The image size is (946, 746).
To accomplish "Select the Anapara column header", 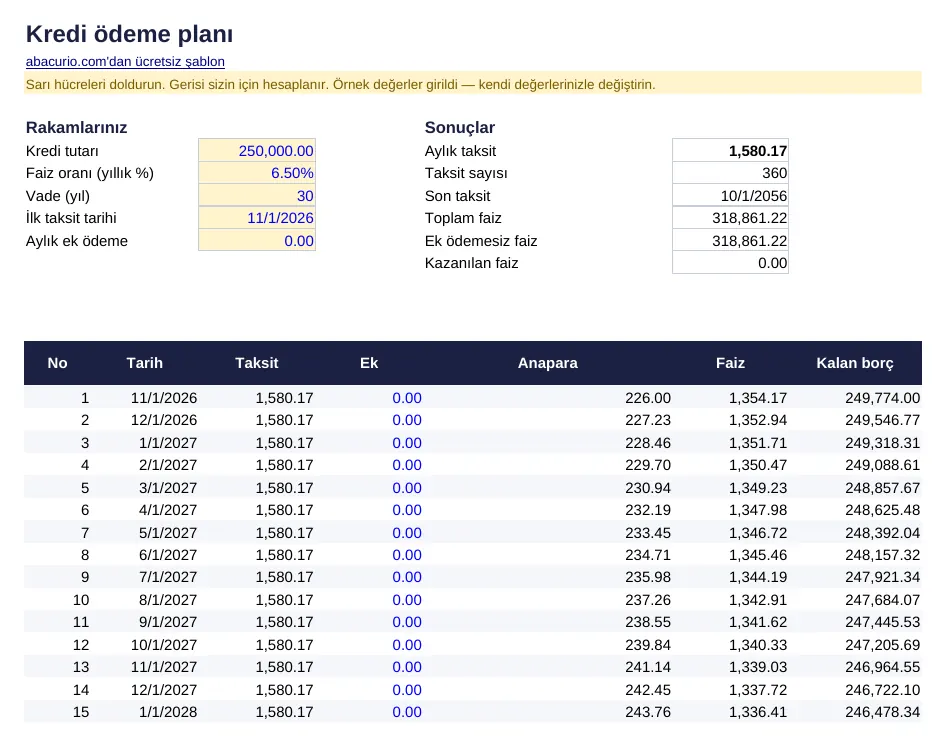I will [x=548, y=363].
